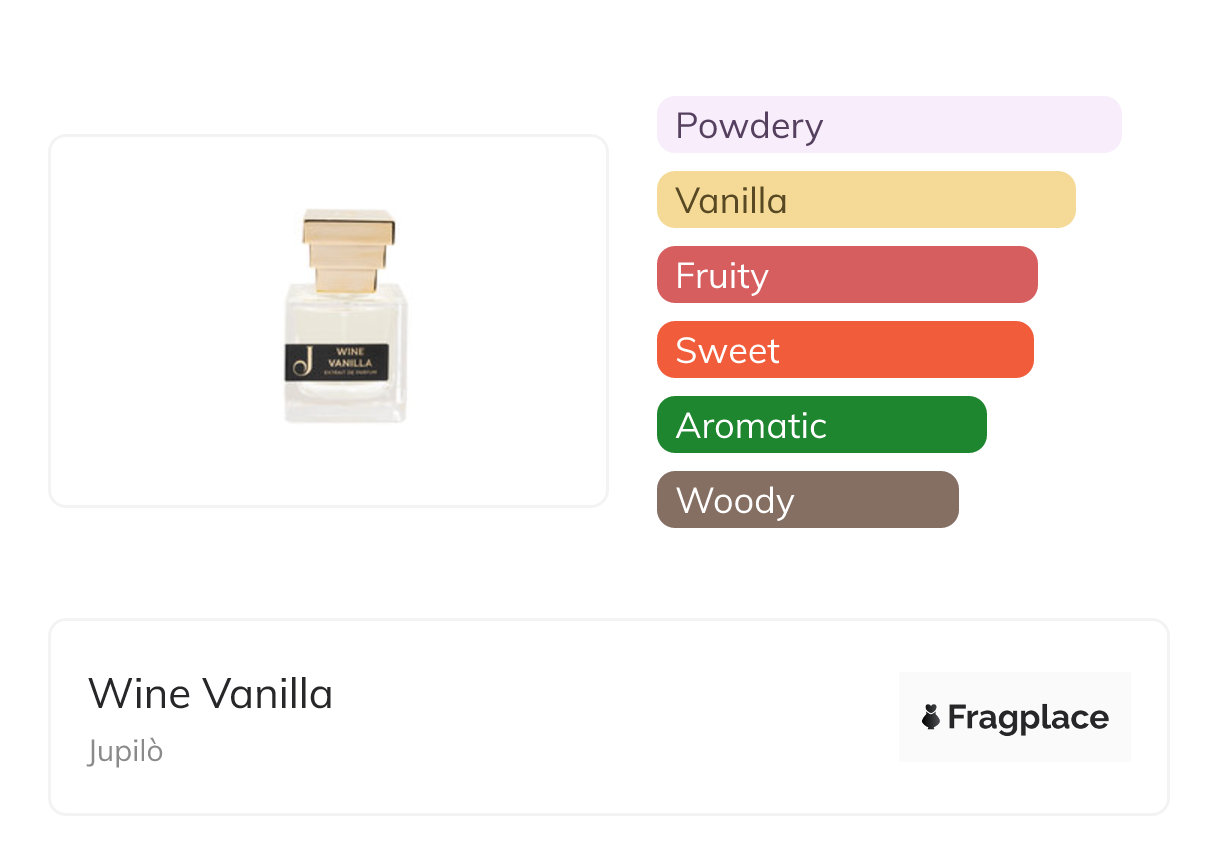The image size is (1218, 864).
Task: Click blank area between title and Fragplace badge
Action: pyautogui.click(x=610, y=717)
